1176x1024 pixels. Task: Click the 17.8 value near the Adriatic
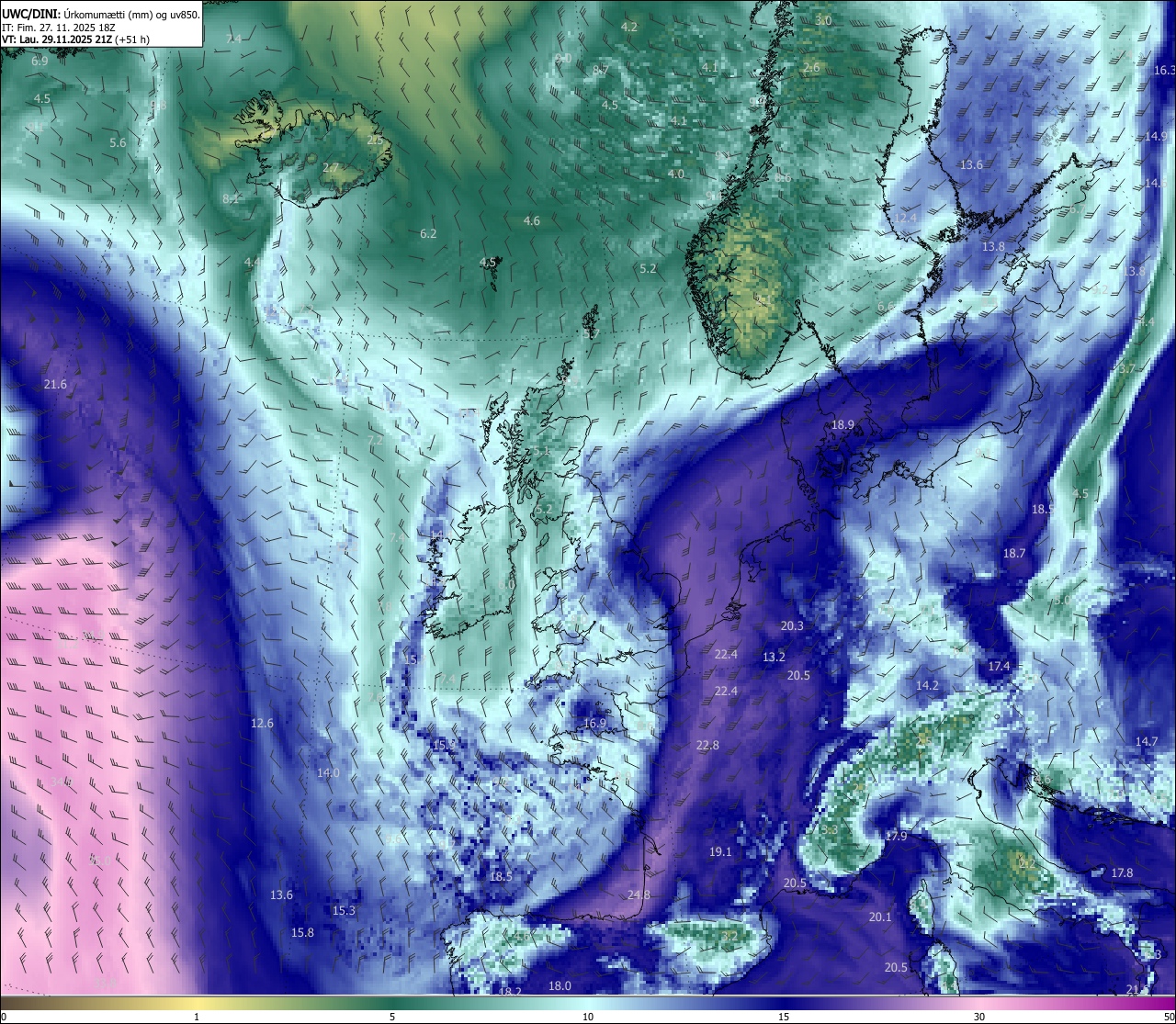pyautogui.click(x=1122, y=872)
